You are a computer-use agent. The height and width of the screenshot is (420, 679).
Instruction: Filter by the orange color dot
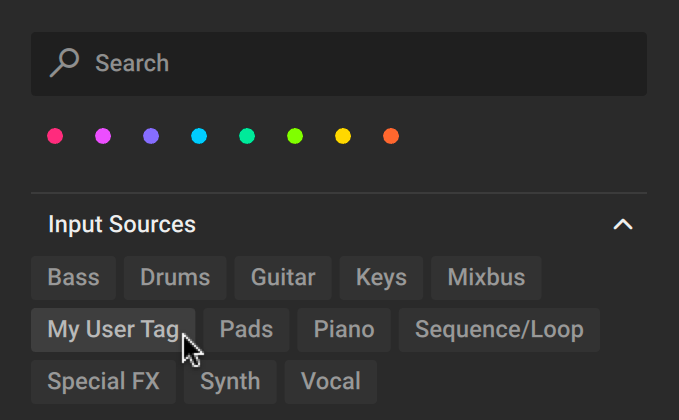click(391, 136)
